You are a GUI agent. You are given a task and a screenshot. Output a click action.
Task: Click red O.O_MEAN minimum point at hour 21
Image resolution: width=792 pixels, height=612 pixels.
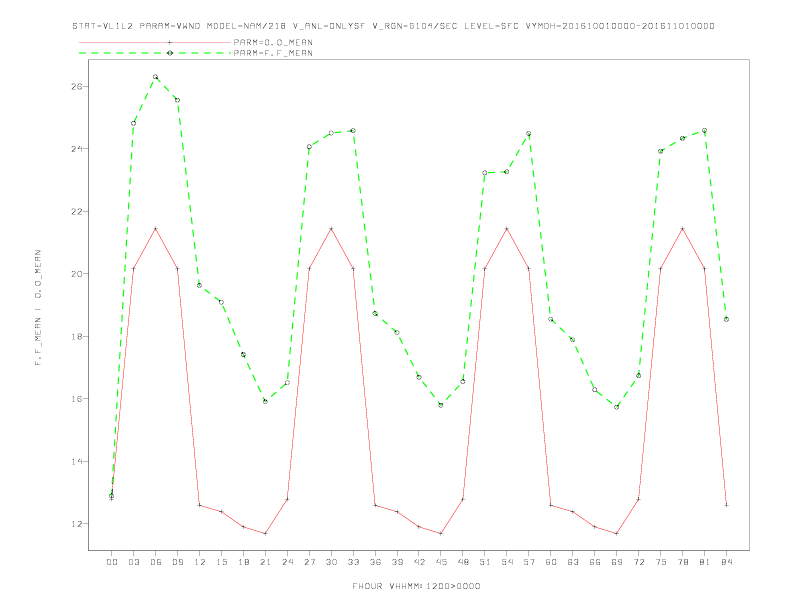click(265, 533)
